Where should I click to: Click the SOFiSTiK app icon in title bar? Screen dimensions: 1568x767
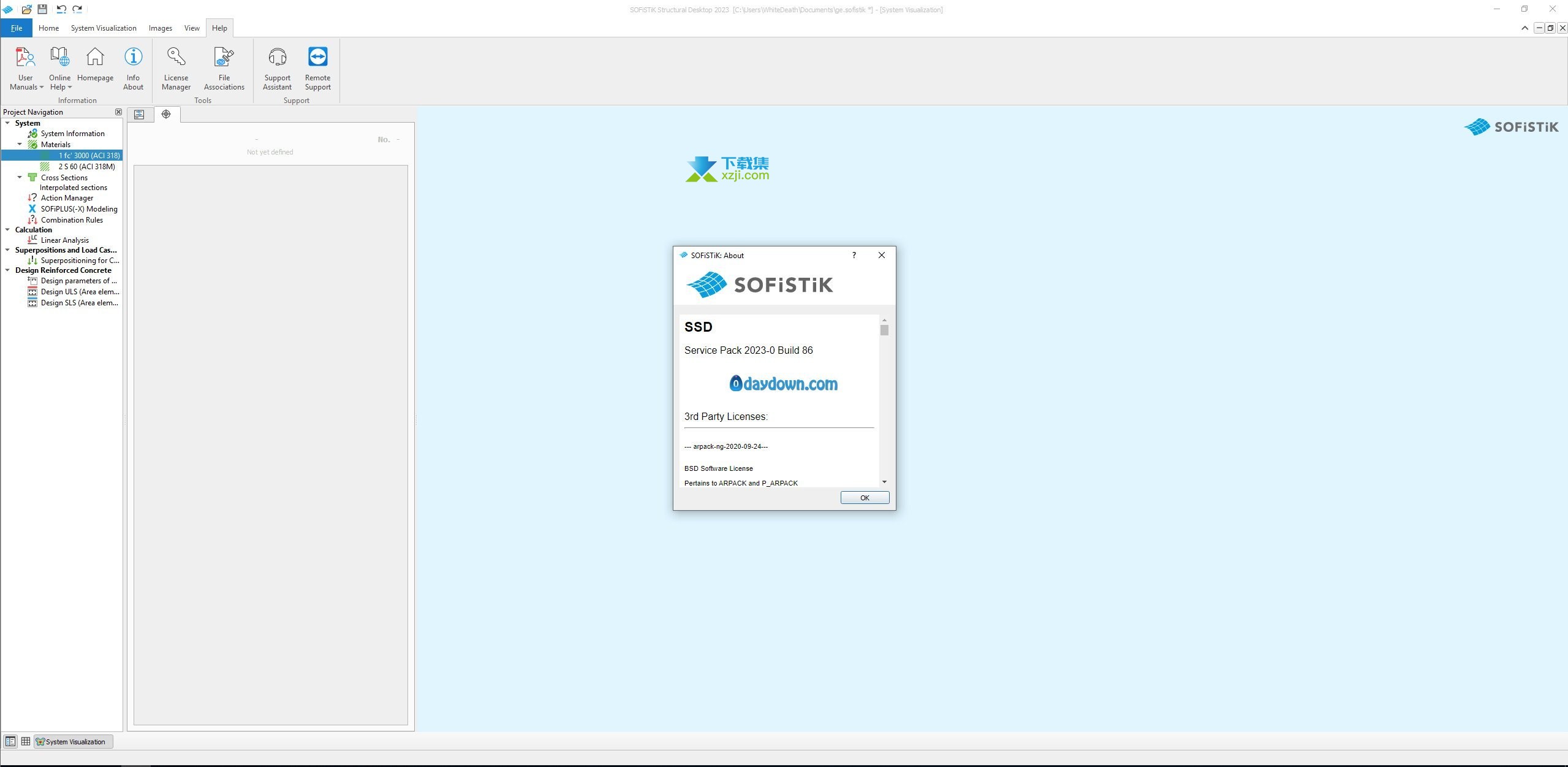[x=7, y=9]
